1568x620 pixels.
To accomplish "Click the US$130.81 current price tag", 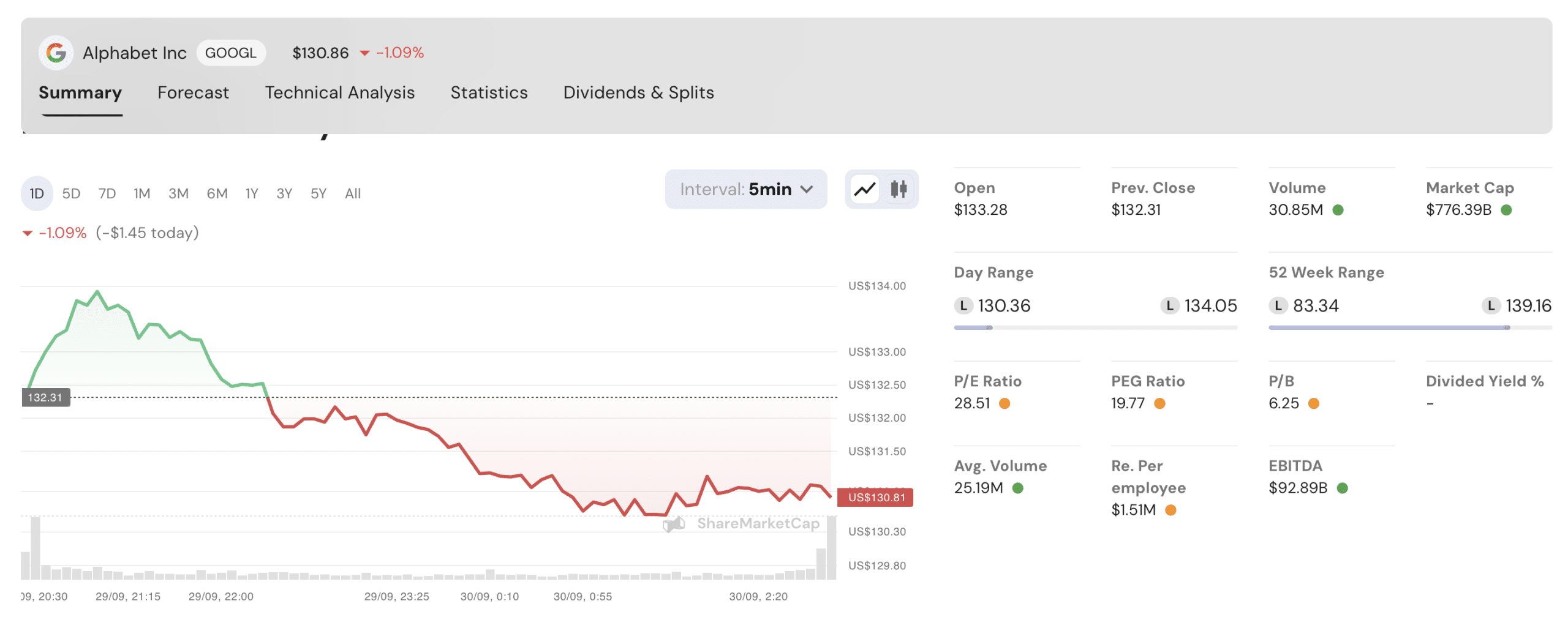I will [875, 496].
